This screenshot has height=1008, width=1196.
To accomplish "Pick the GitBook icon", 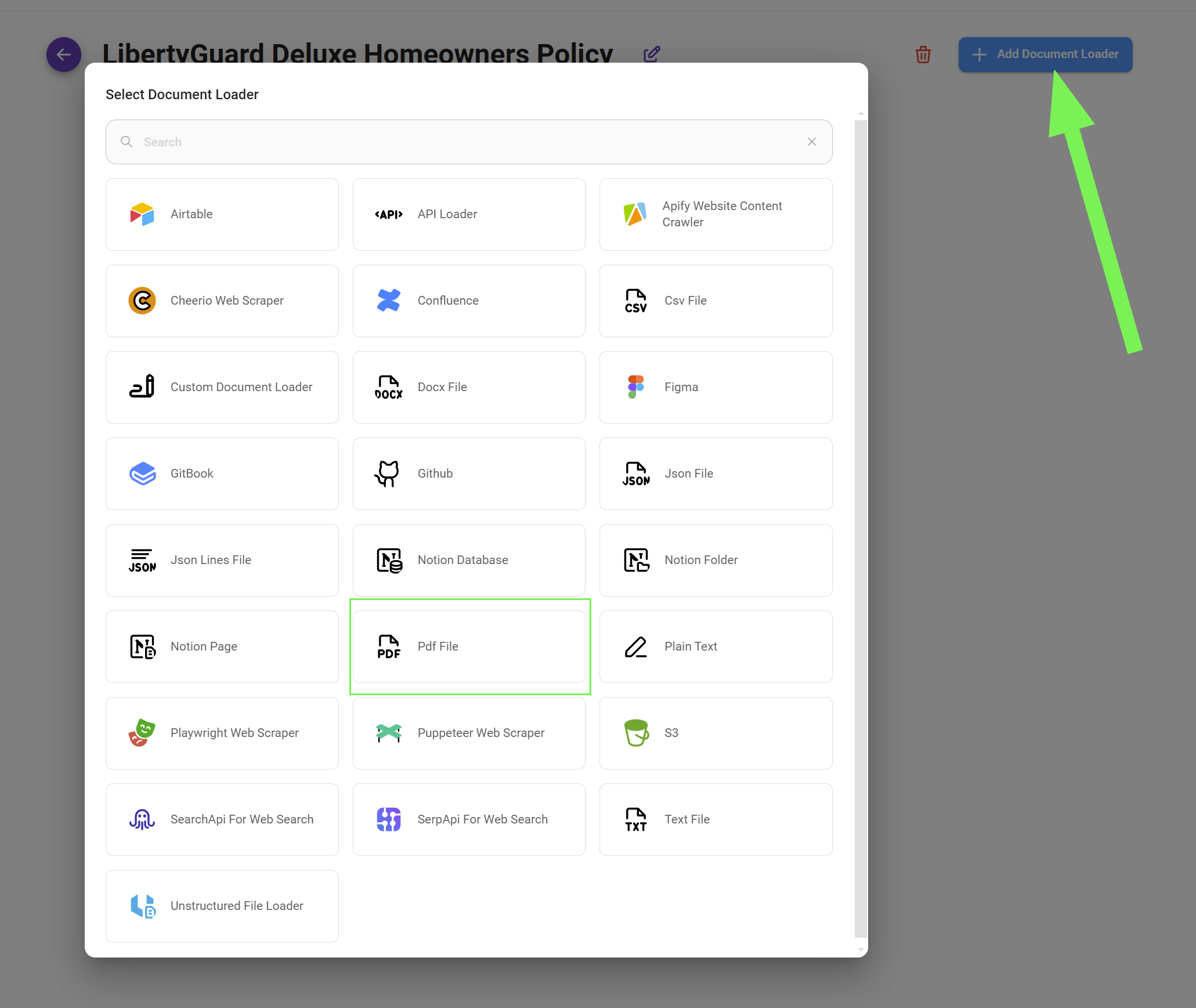I will click(x=142, y=474).
